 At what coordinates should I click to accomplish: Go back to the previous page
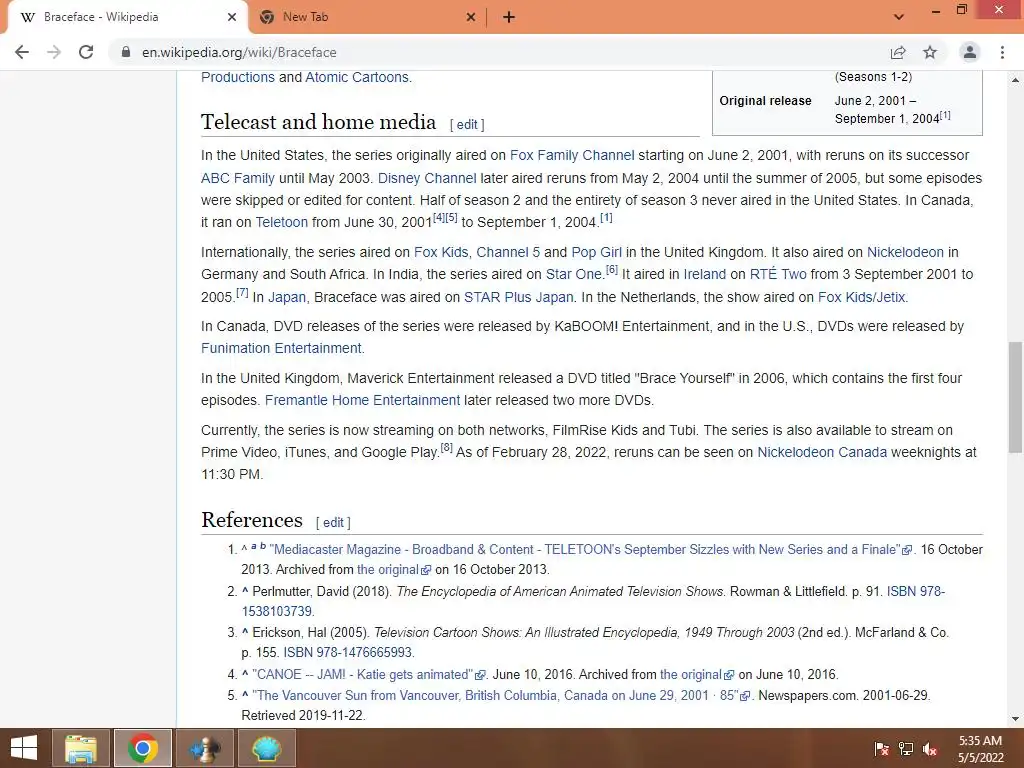[x=22, y=52]
